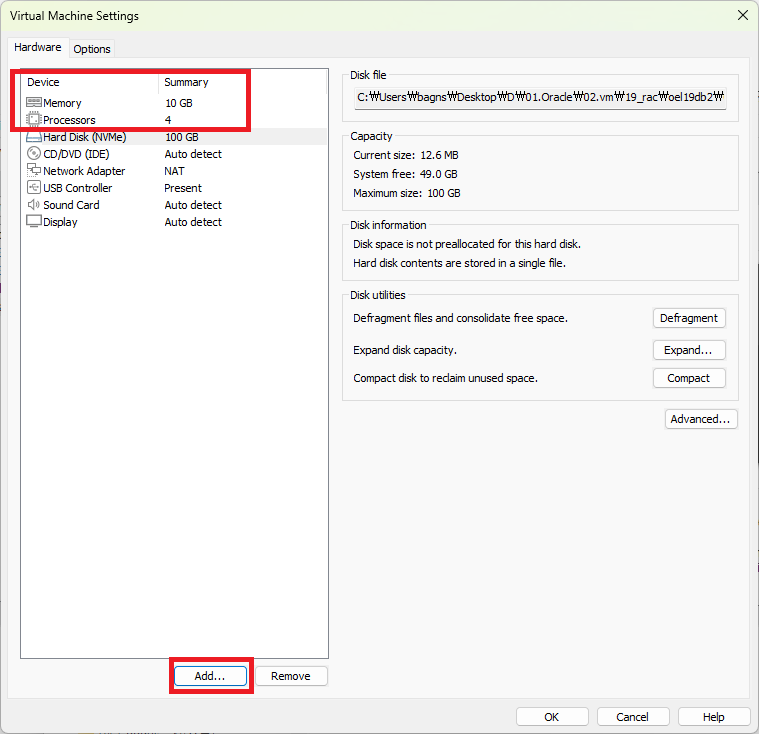Image resolution: width=759 pixels, height=734 pixels.
Task: Click the CD/DVD Auto detect summary
Action: click(193, 154)
